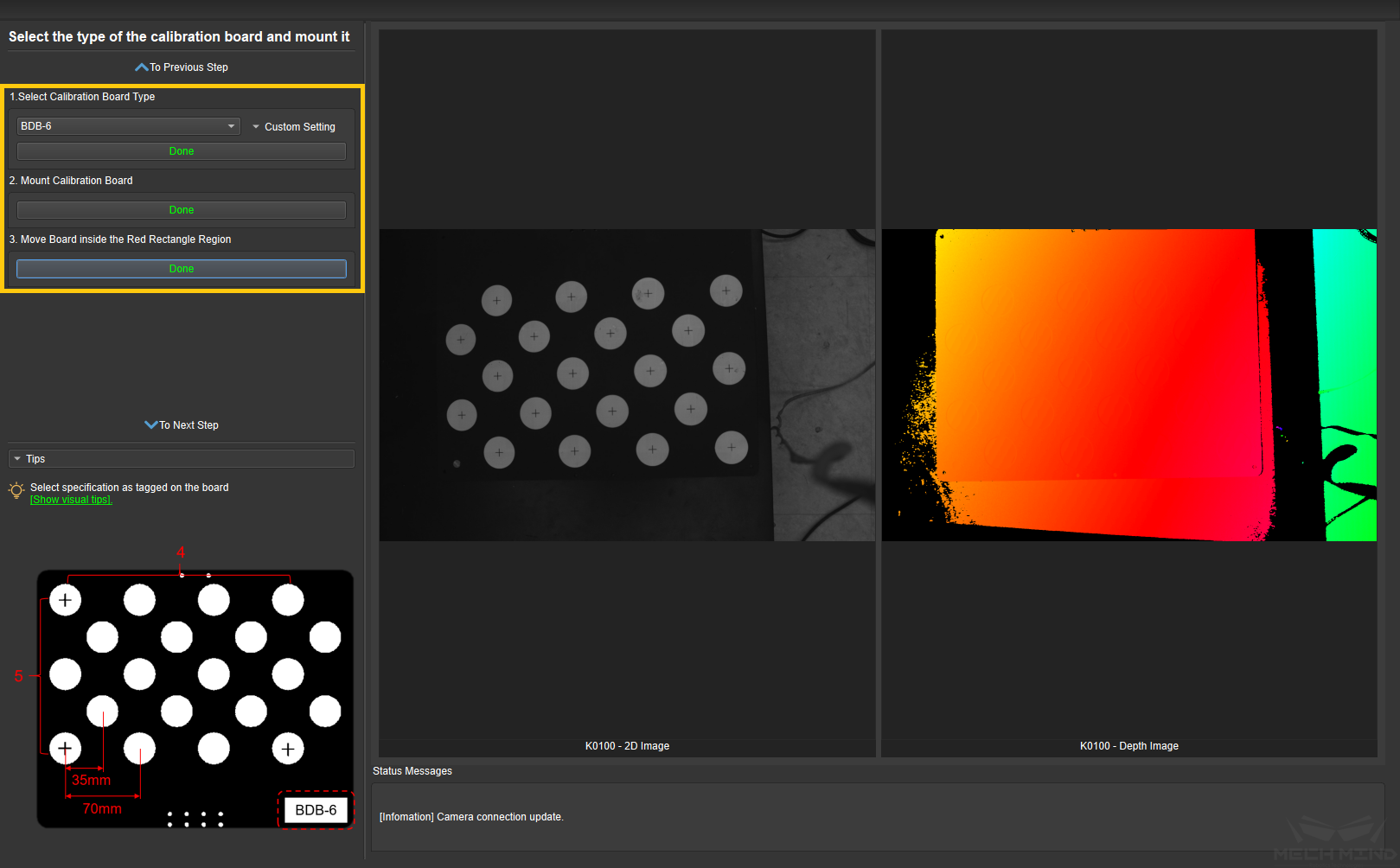Confirm Done for Move Board inside Red Rectangle
Image resolution: width=1400 pixels, height=868 pixels.
click(182, 269)
